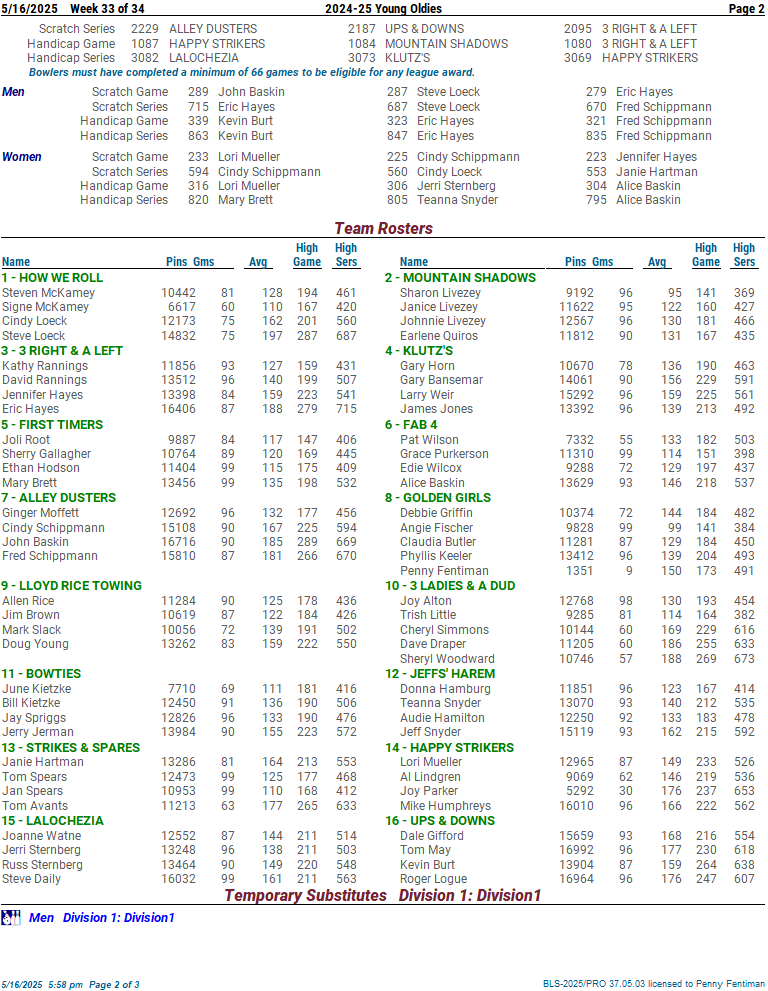Click the 'BLS-2025/PRO' license footer text
This screenshot has height=991, width=768.
[x=654, y=984]
